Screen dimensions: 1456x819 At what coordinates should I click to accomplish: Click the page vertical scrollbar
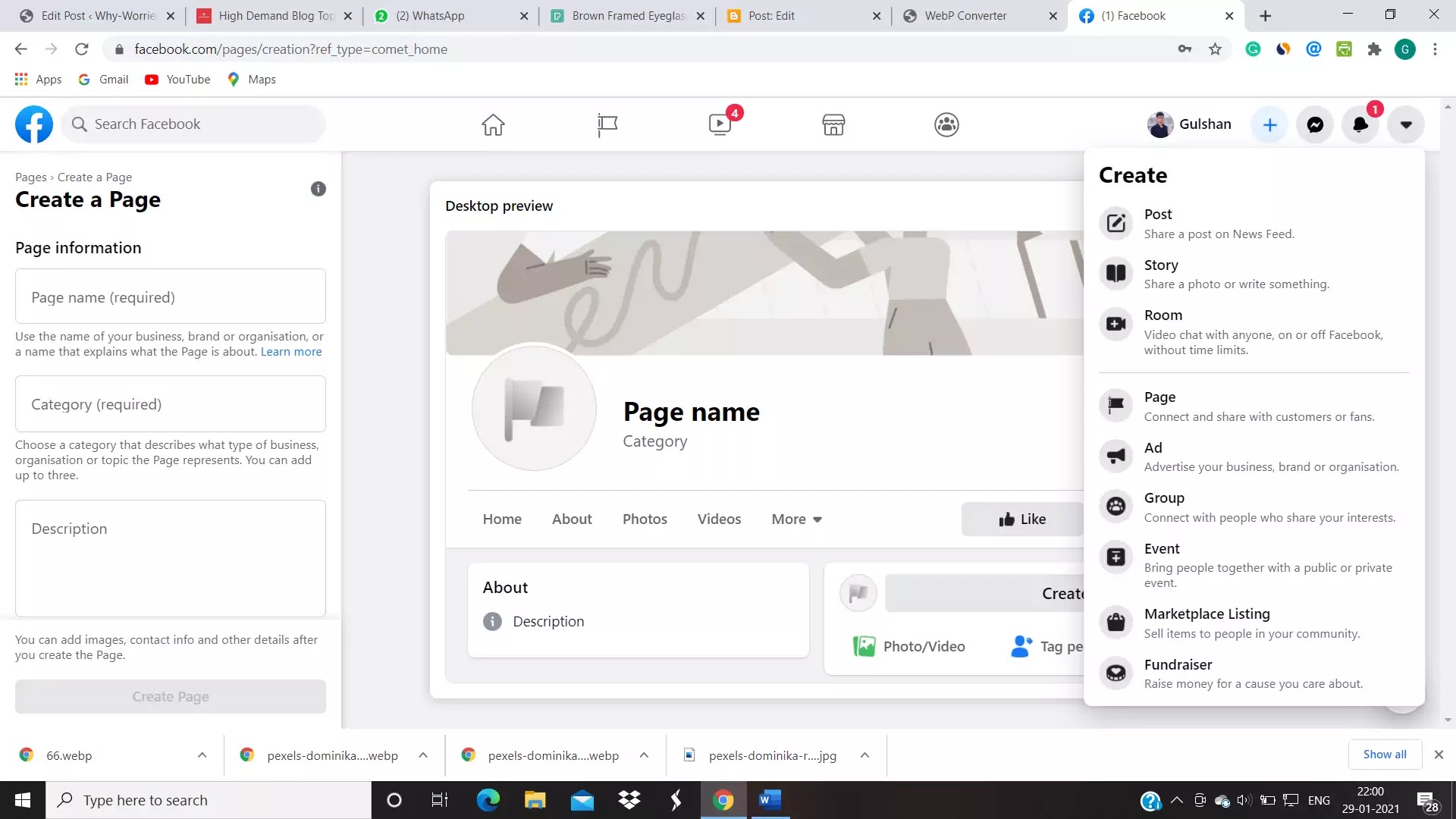pyautogui.click(x=1448, y=413)
